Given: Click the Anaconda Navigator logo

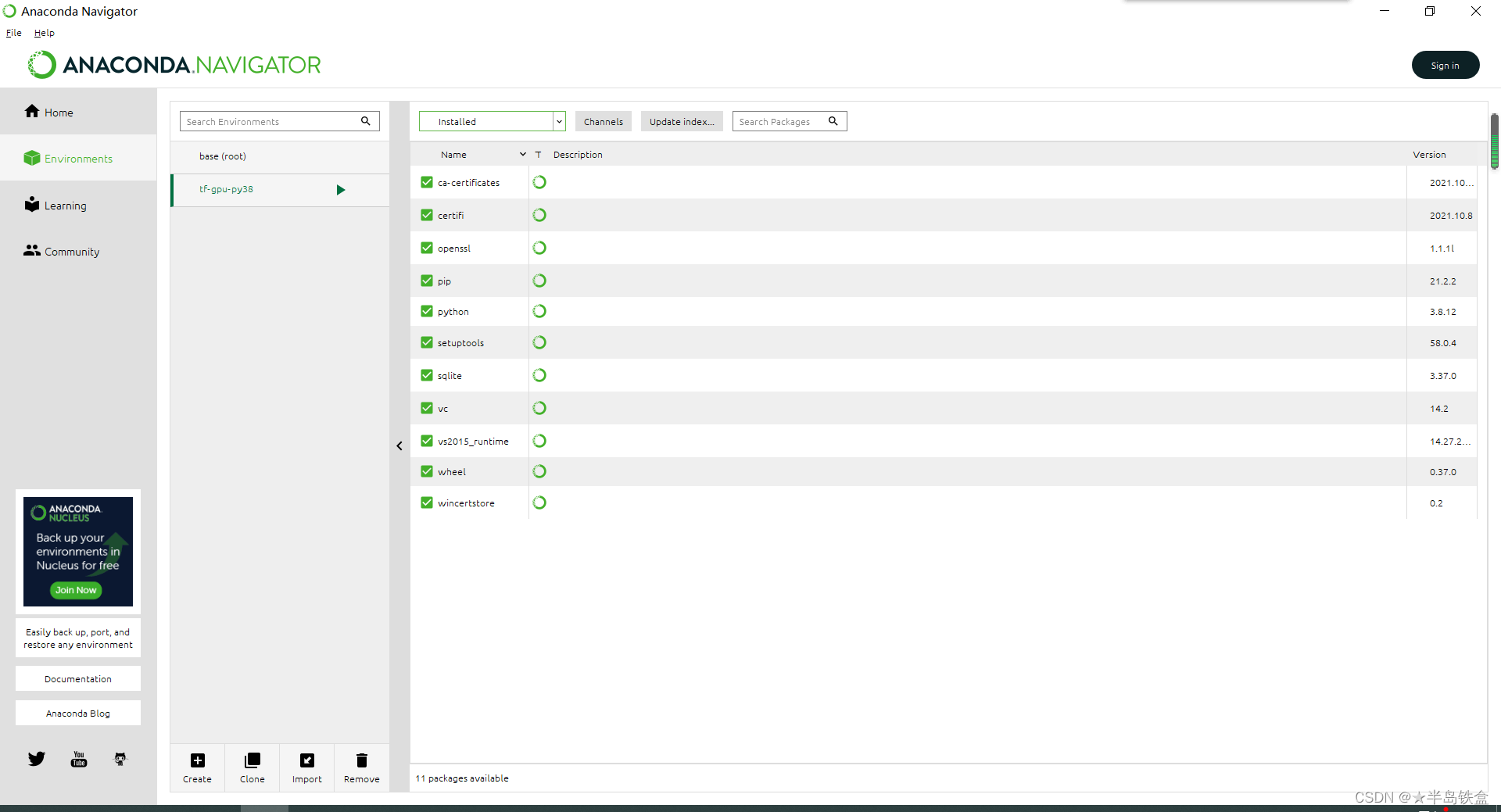Looking at the screenshot, I should coord(174,65).
